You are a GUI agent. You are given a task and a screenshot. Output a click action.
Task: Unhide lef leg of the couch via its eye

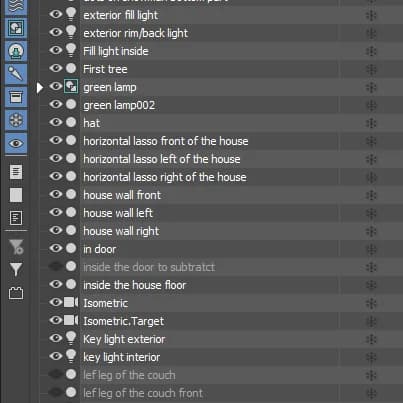56,374
